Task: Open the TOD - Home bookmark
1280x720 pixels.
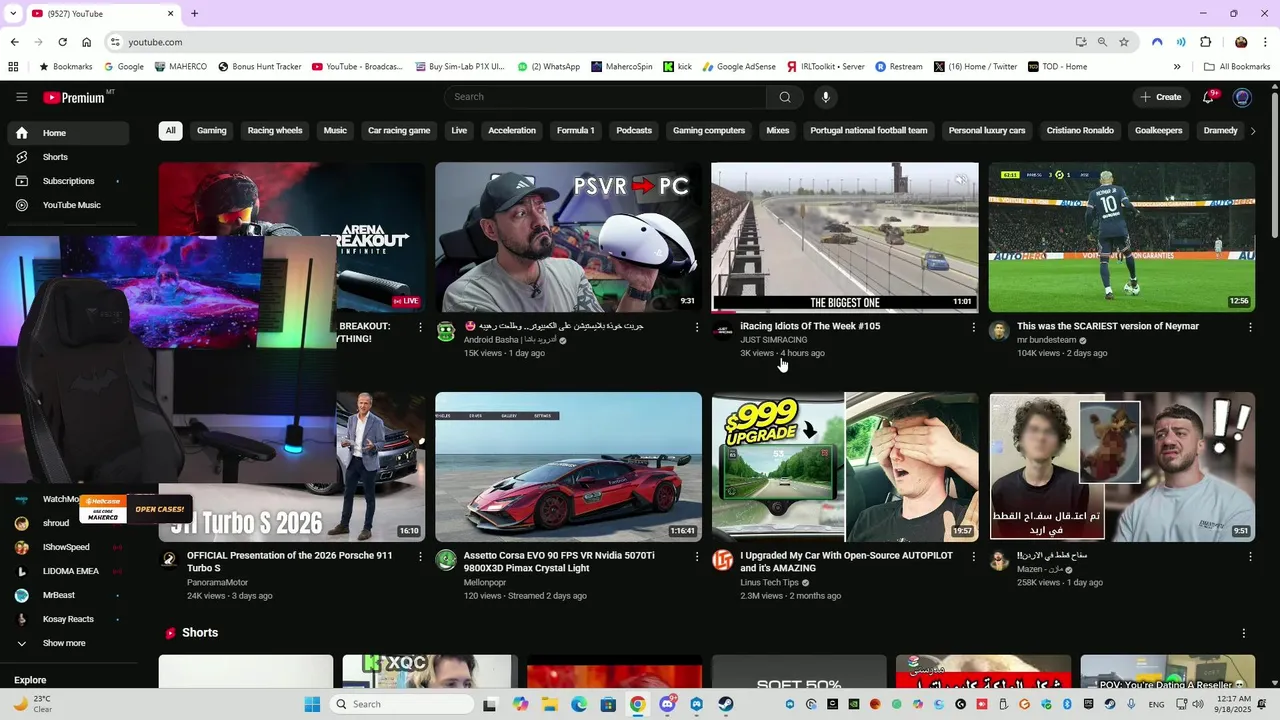Action: (x=1057, y=67)
